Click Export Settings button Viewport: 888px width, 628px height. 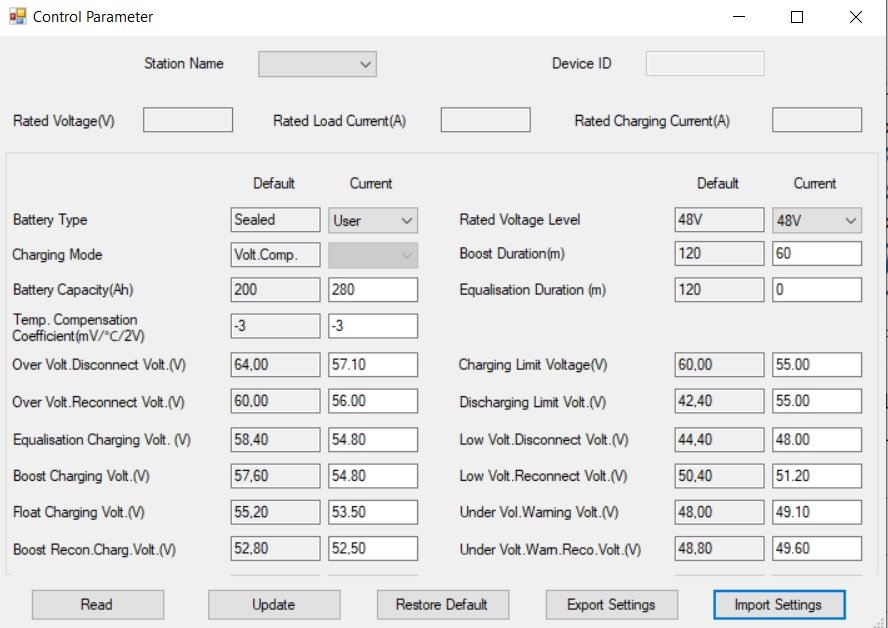coord(611,604)
